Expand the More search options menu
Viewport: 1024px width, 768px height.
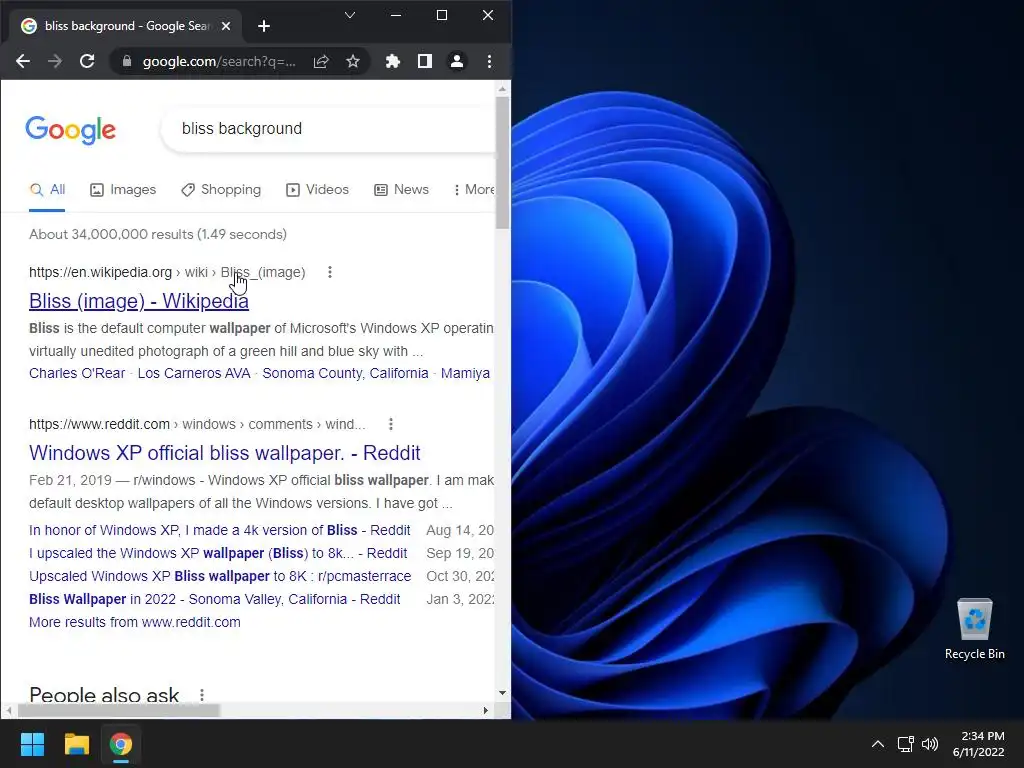474,189
